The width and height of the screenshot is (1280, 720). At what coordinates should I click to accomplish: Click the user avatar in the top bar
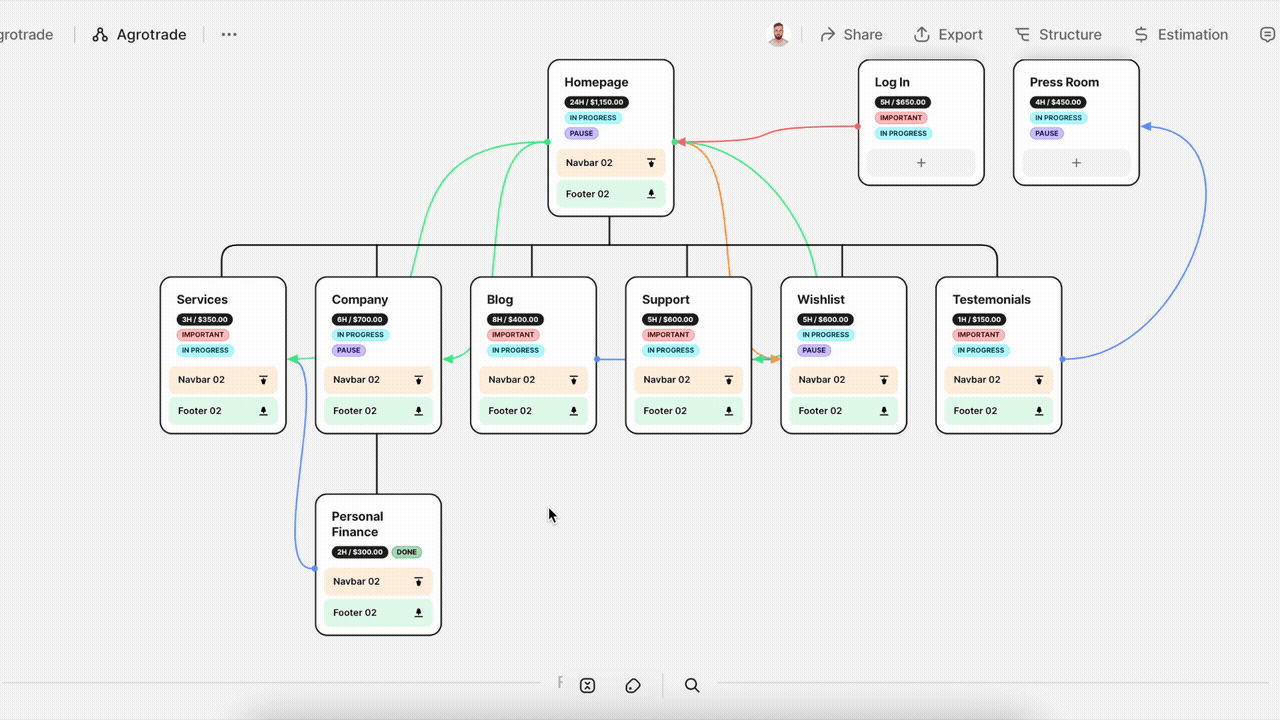(x=778, y=34)
